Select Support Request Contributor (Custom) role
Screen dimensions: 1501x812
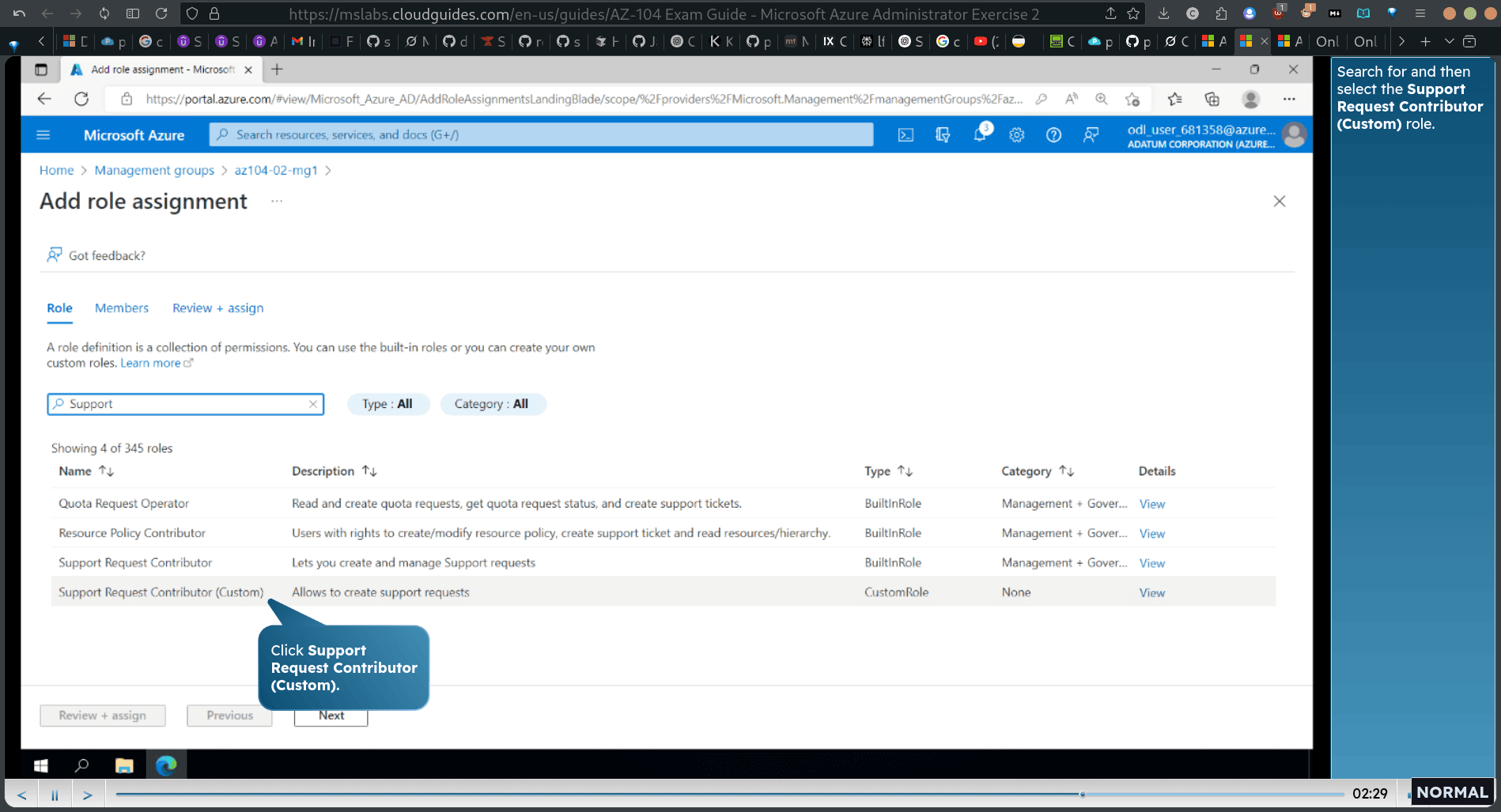coord(161,592)
